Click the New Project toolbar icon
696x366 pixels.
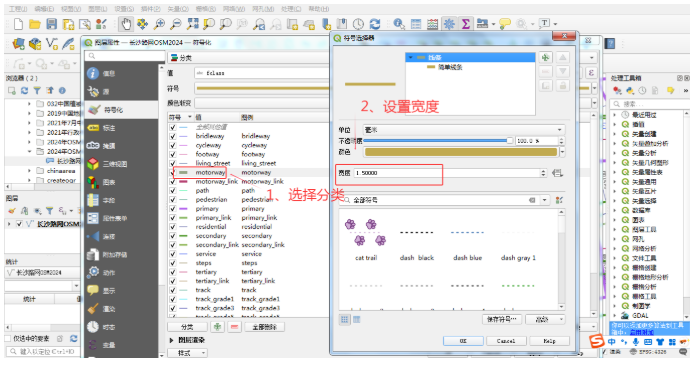(x=18, y=24)
